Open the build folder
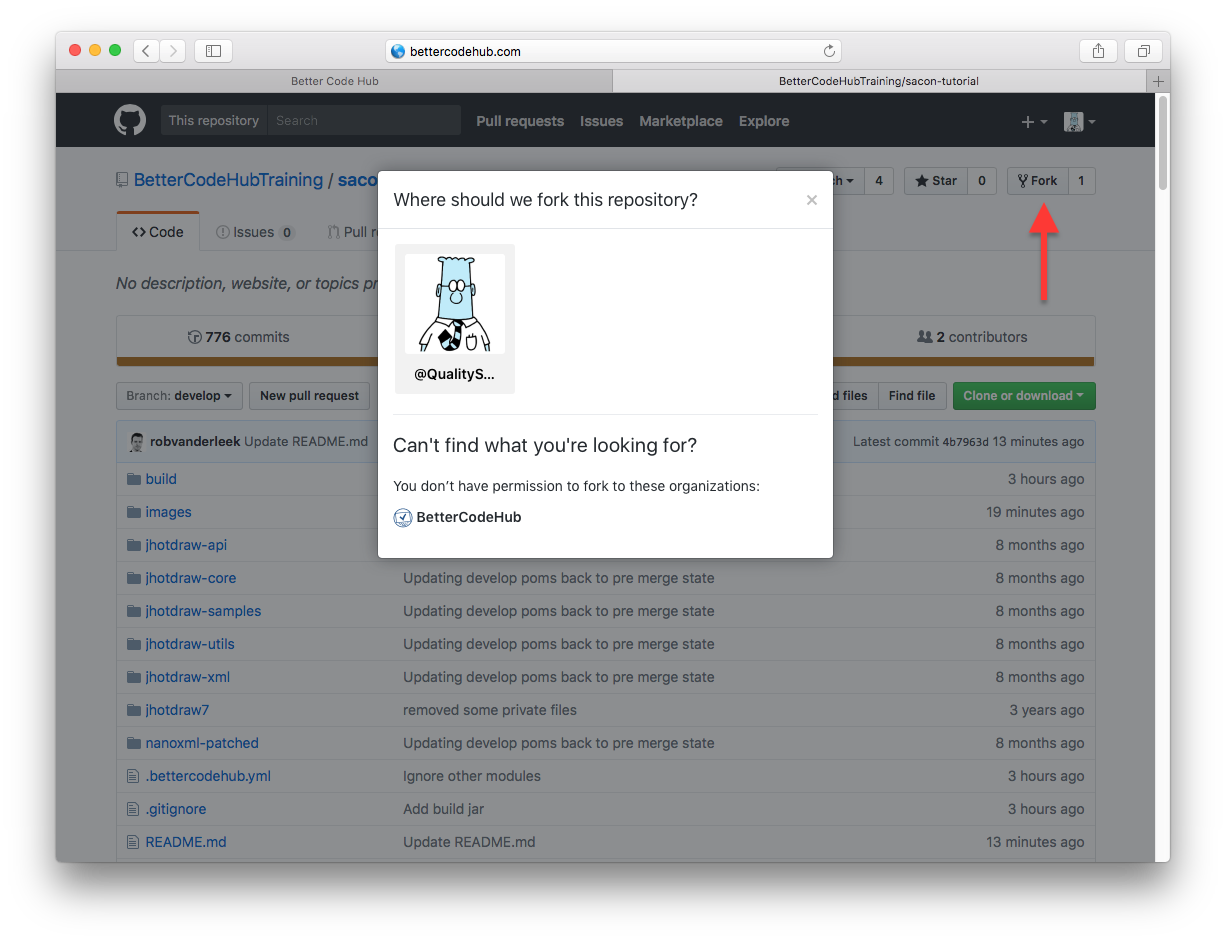The width and height of the screenshot is (1226, 942). tap(160, 479)
